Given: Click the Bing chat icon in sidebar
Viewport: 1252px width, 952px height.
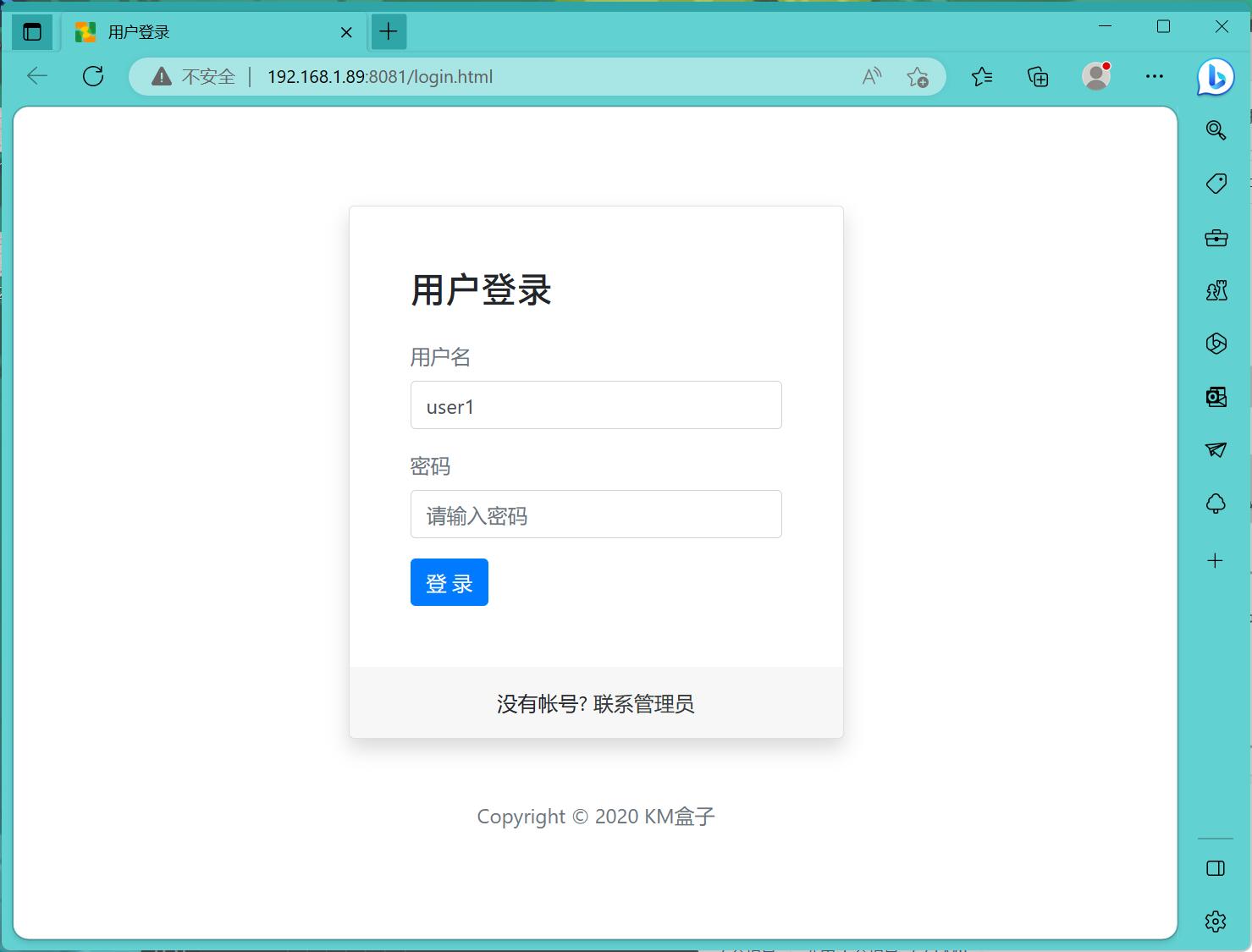Looking at the screenshot, I should click(1216, 77).
